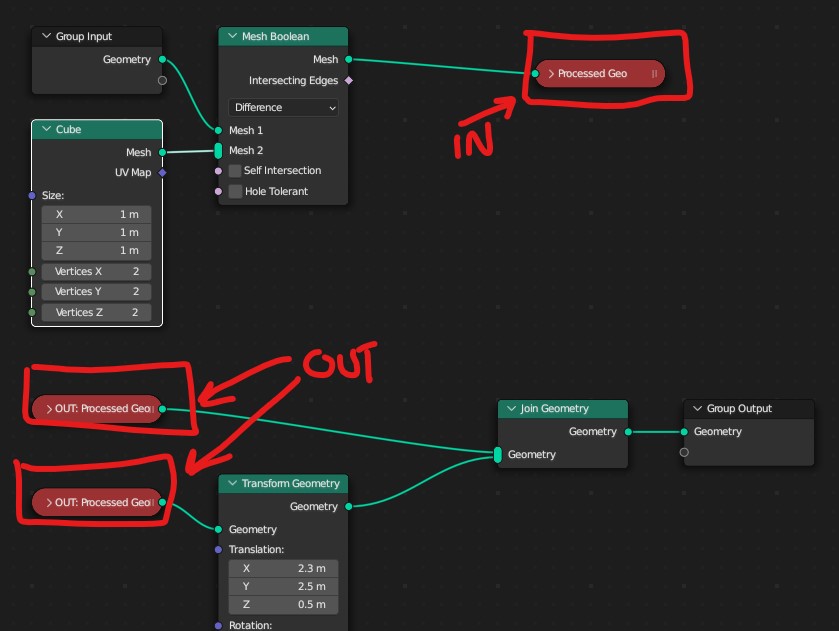Viewport: 839px width, 631px height.
Task: Click Group Input's Geometry output socket
Action: click(x=163, y=59)
